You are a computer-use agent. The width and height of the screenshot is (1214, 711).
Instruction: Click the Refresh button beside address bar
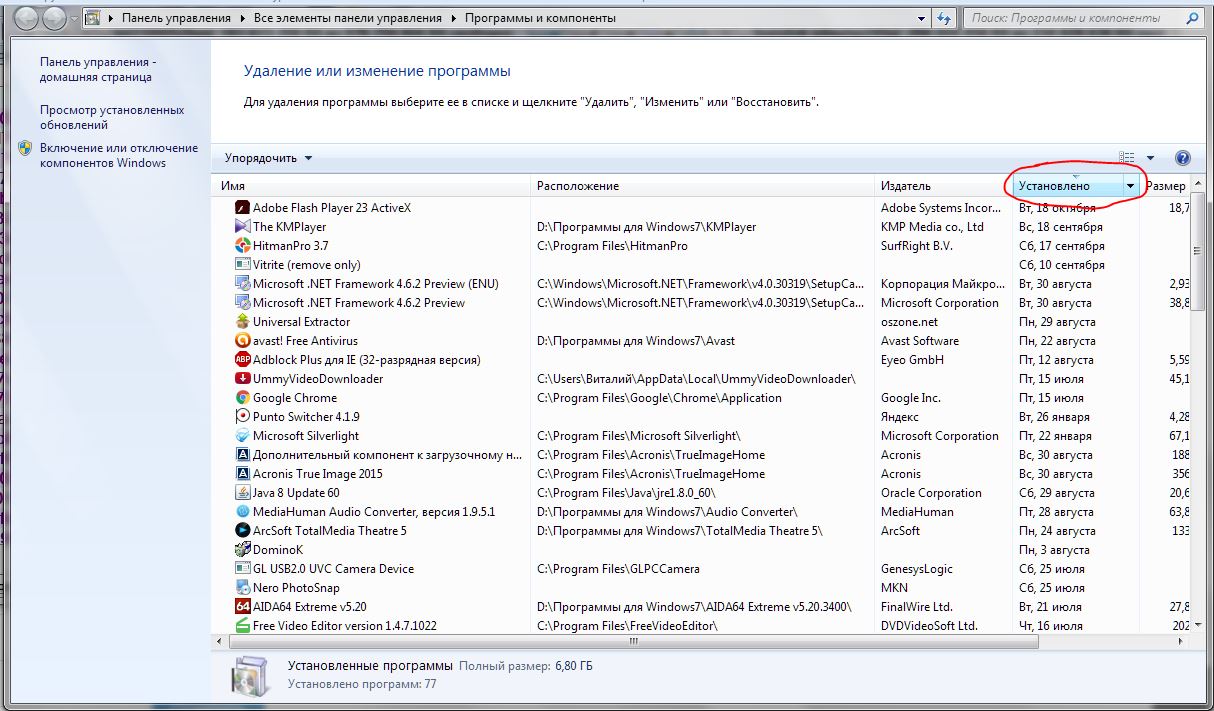tap(945, 18)
